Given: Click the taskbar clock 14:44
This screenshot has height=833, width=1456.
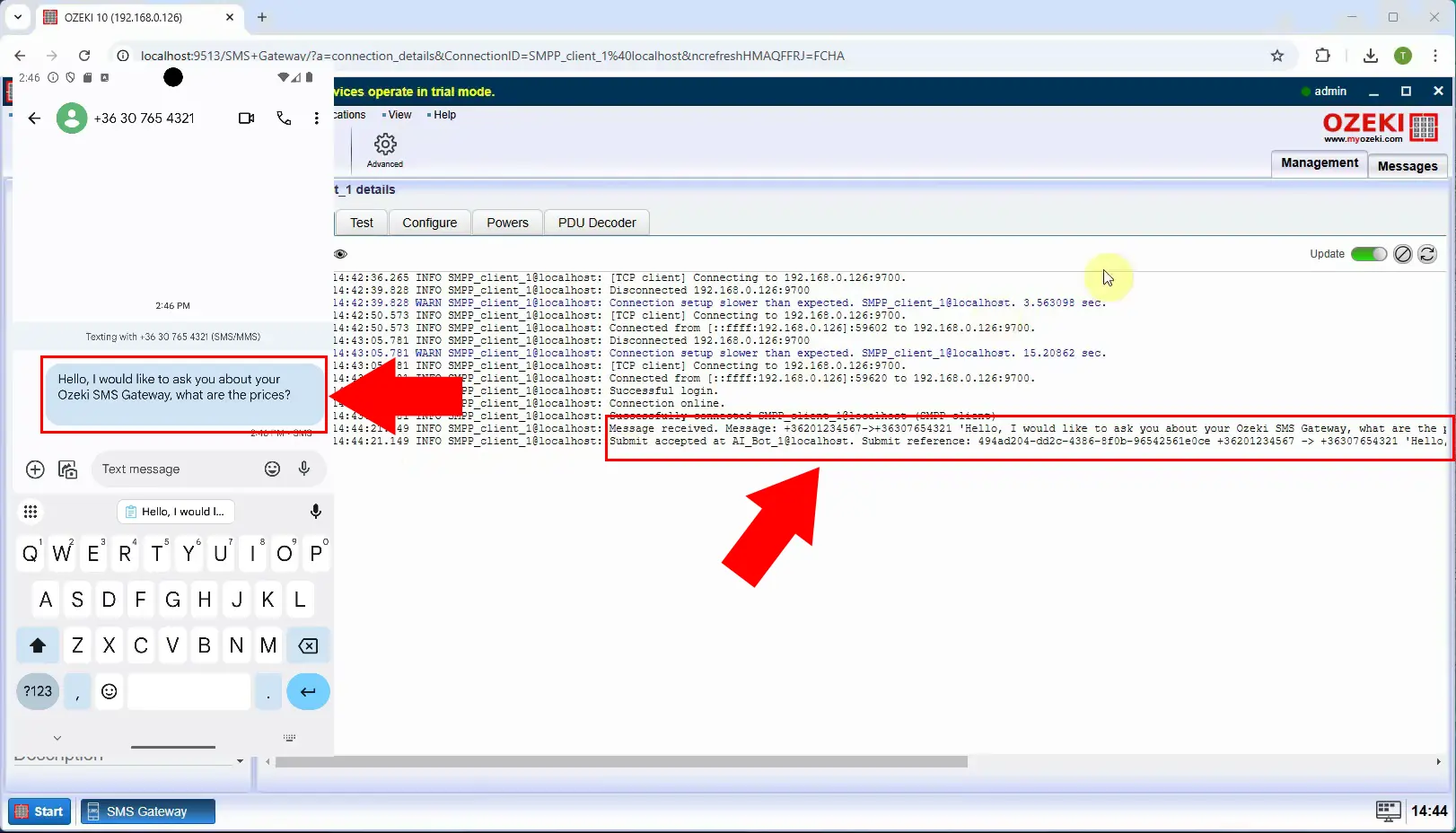Looking at the screenshot, I should pos(1429,811).
